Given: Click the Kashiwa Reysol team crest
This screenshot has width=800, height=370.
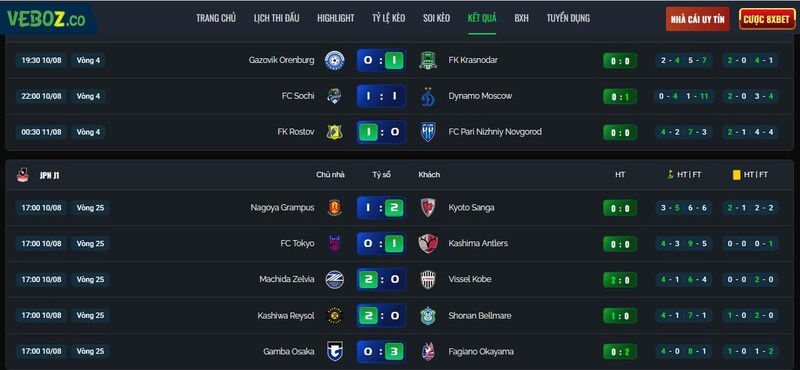Looking at the screenshot, I should pyautogui.click(x=335, y=316).
